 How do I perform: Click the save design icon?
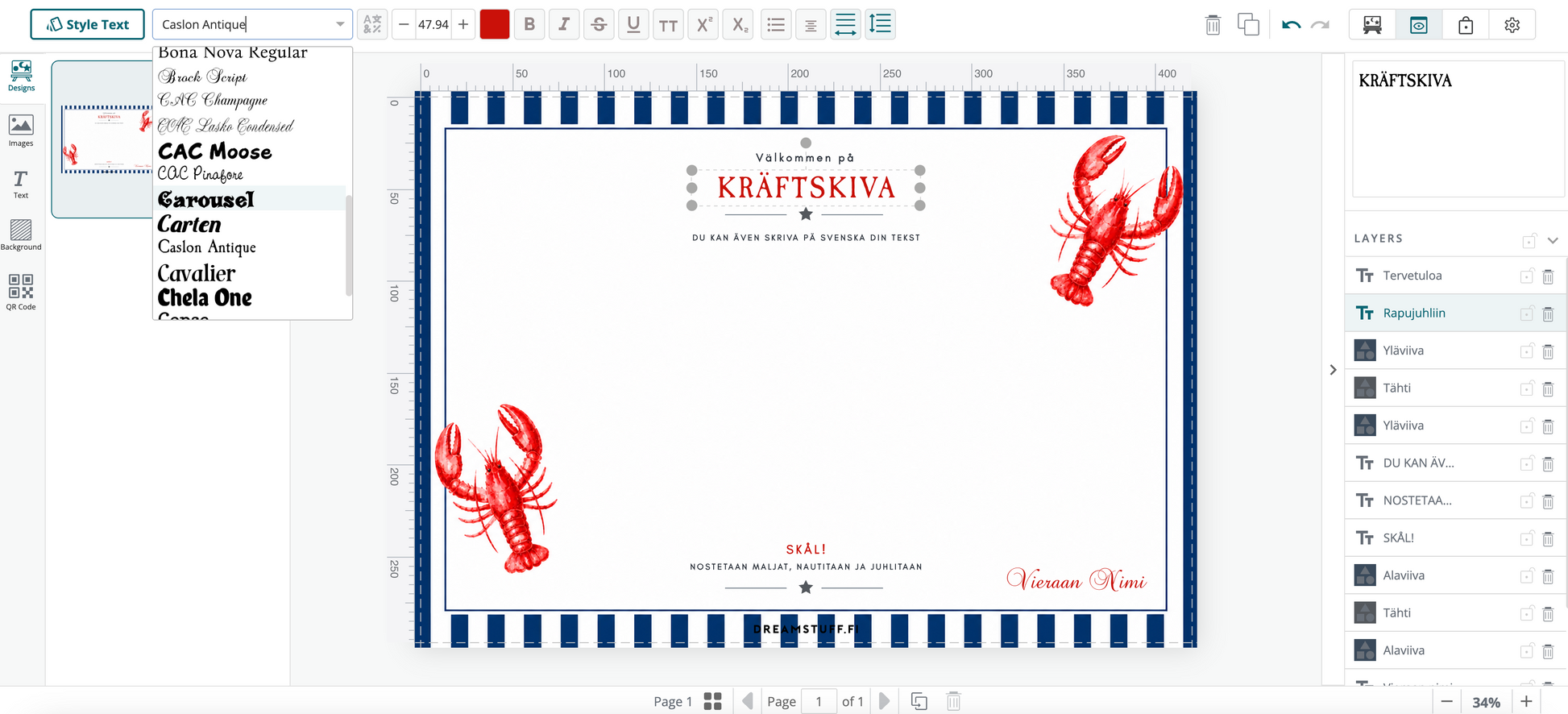click(1372, 25)
